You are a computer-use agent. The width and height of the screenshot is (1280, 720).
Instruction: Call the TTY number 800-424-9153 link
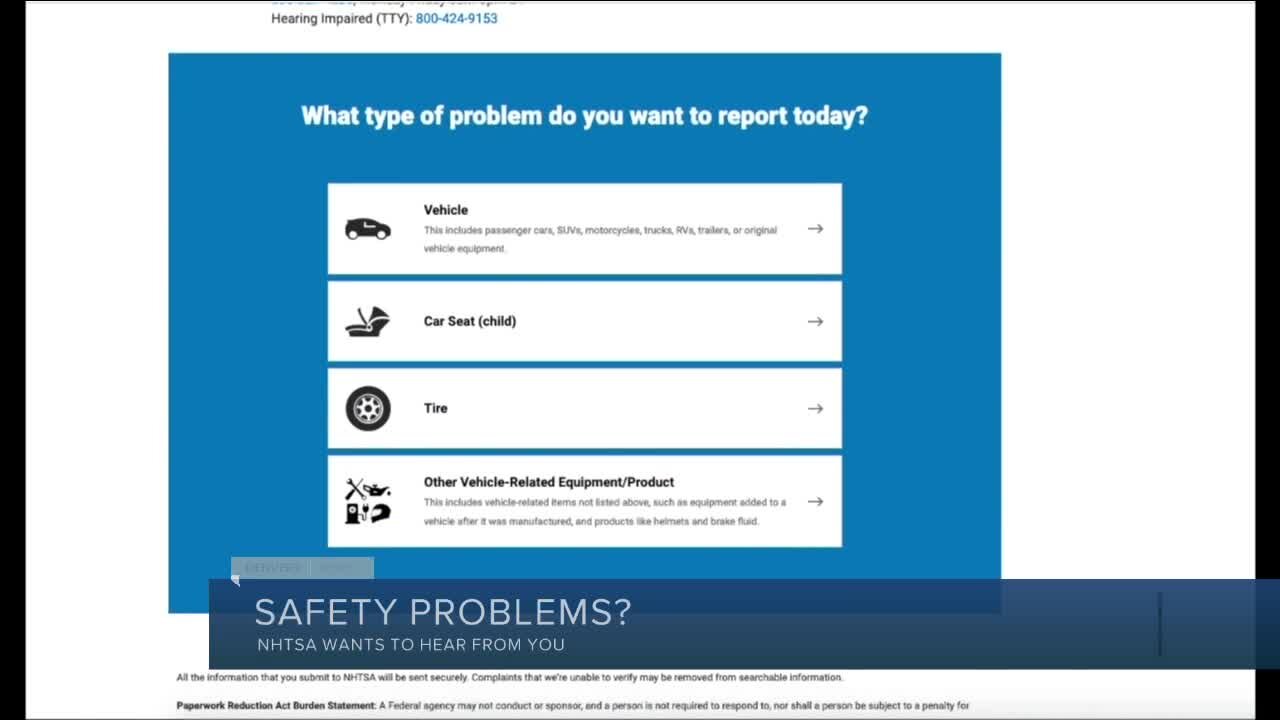tap(456, 18)
